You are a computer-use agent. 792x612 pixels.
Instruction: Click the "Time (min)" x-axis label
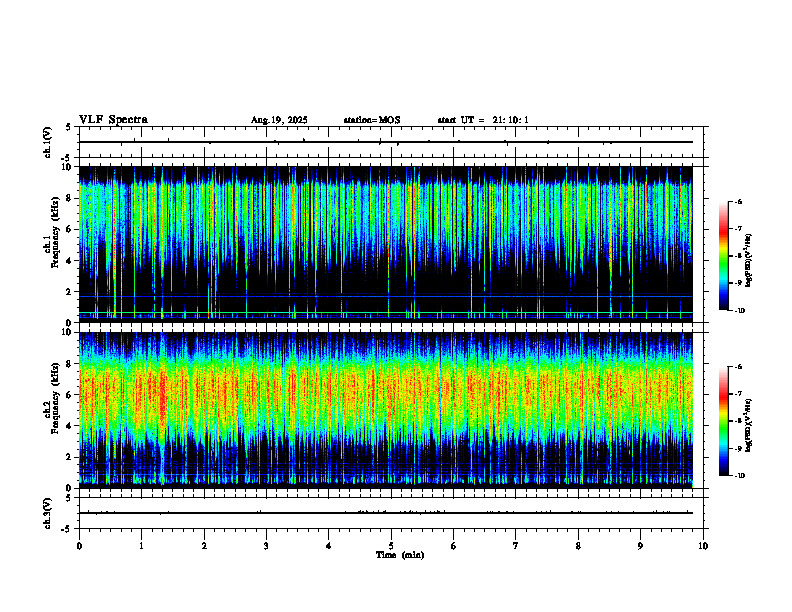[400, 555]
